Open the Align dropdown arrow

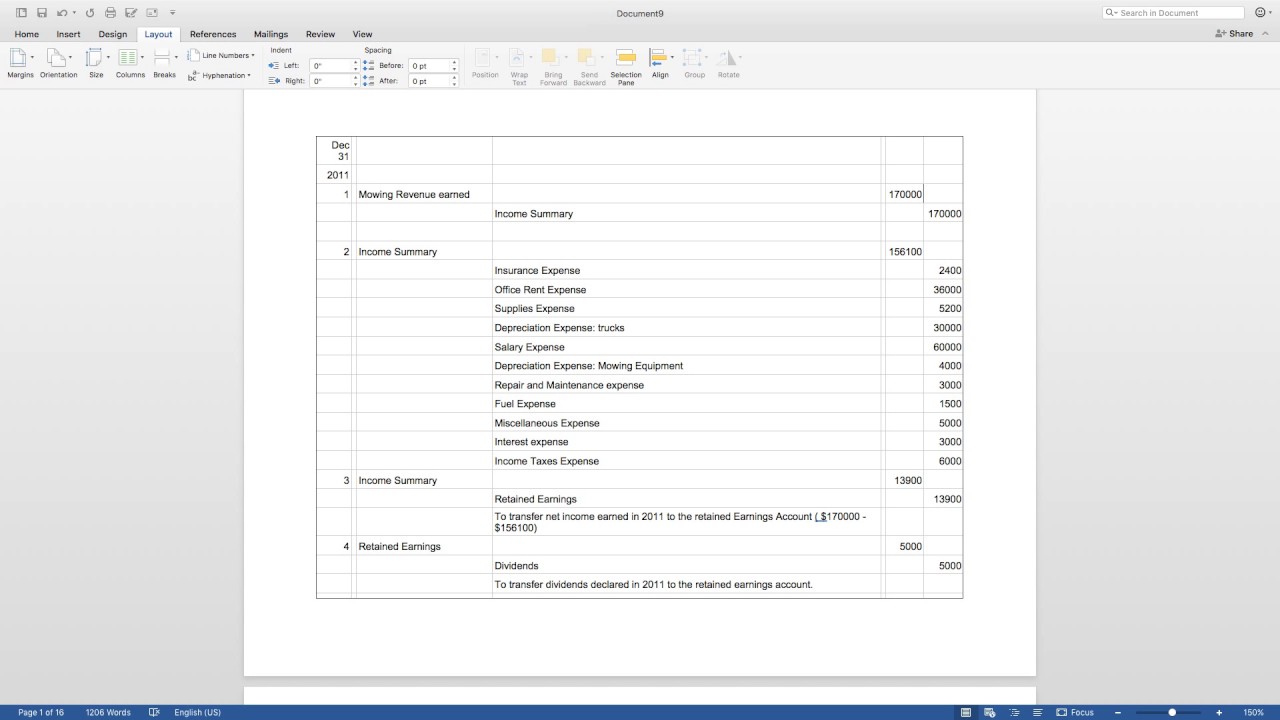(672, 57)
